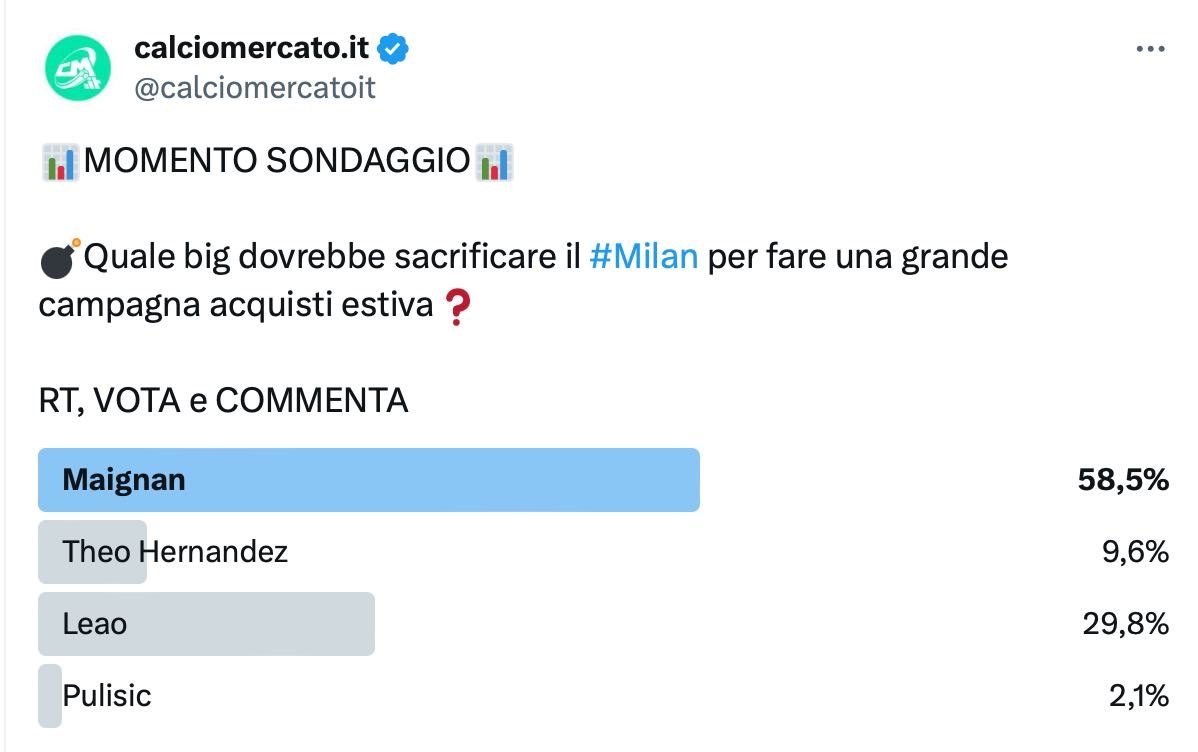Click the 58,5% result for Maignan
Viewport: 1198px width, 752px height.
tap(1123, 480)
